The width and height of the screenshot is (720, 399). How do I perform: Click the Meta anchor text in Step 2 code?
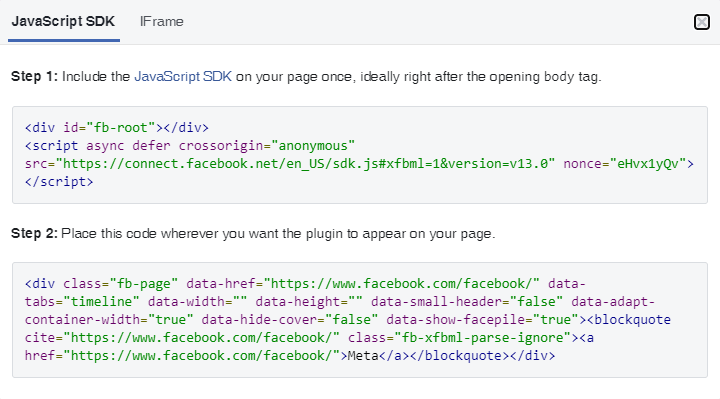click(x=363, y=356)
